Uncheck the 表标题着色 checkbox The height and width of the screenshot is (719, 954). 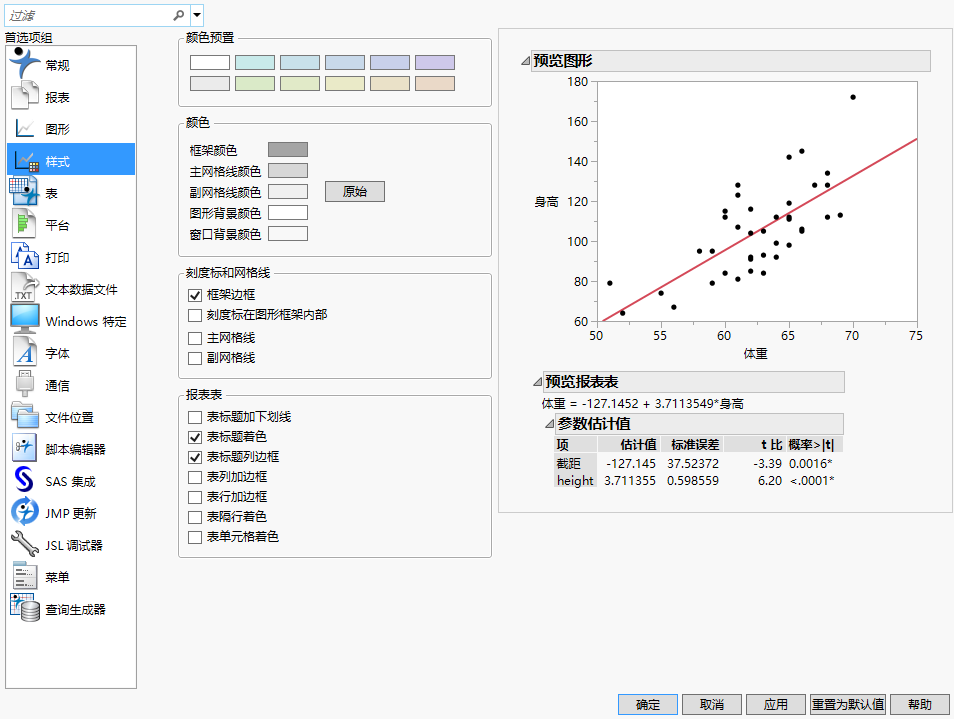pos(195,437)
